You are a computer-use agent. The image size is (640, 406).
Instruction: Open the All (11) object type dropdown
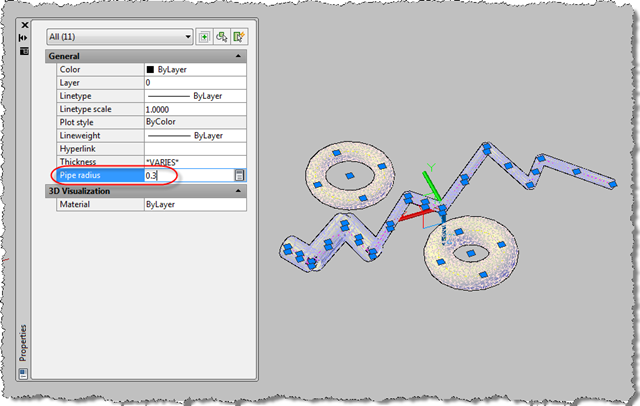pos(120,37)
